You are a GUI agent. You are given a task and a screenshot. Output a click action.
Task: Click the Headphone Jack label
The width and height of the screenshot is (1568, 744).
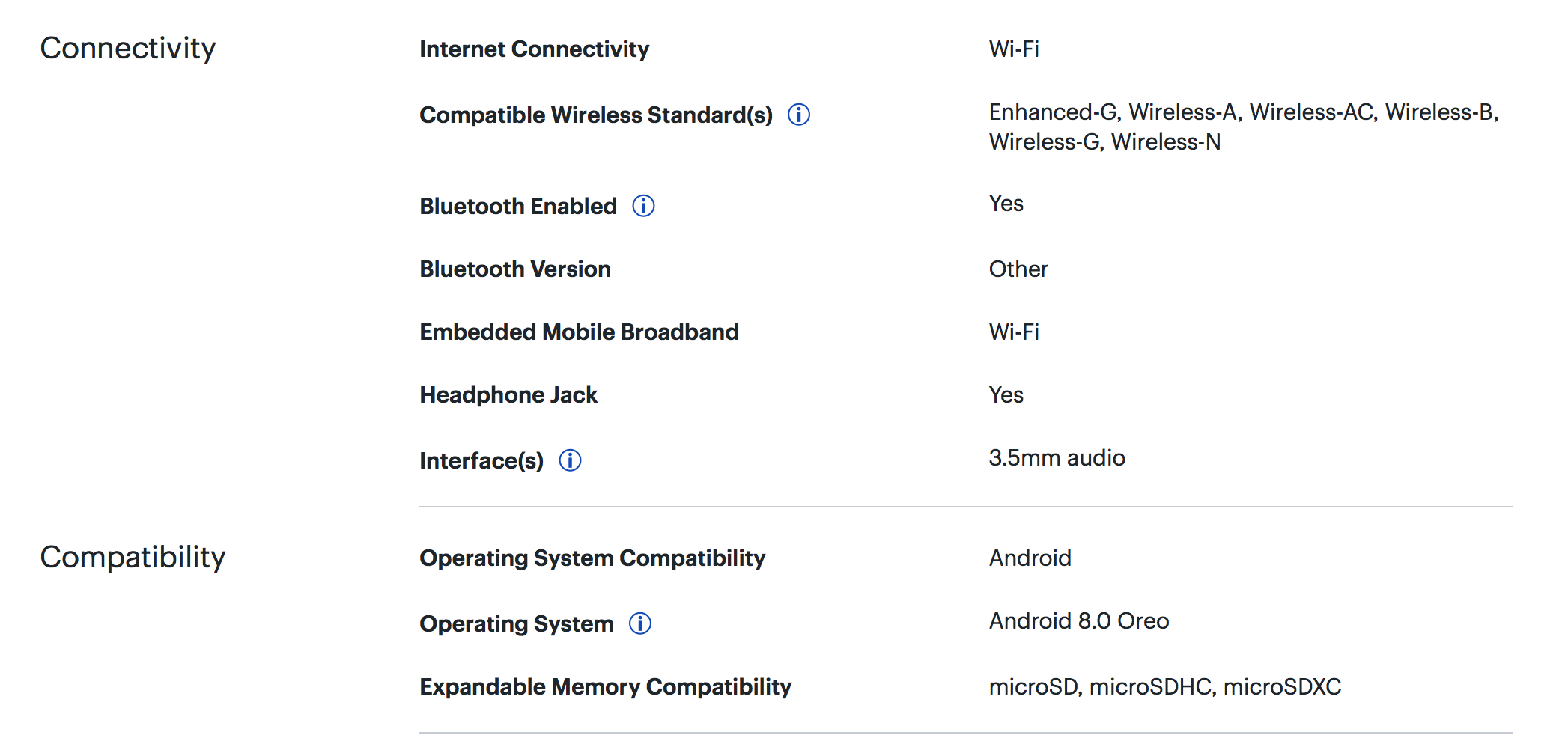pyautogui.click(x=508, y=395)
